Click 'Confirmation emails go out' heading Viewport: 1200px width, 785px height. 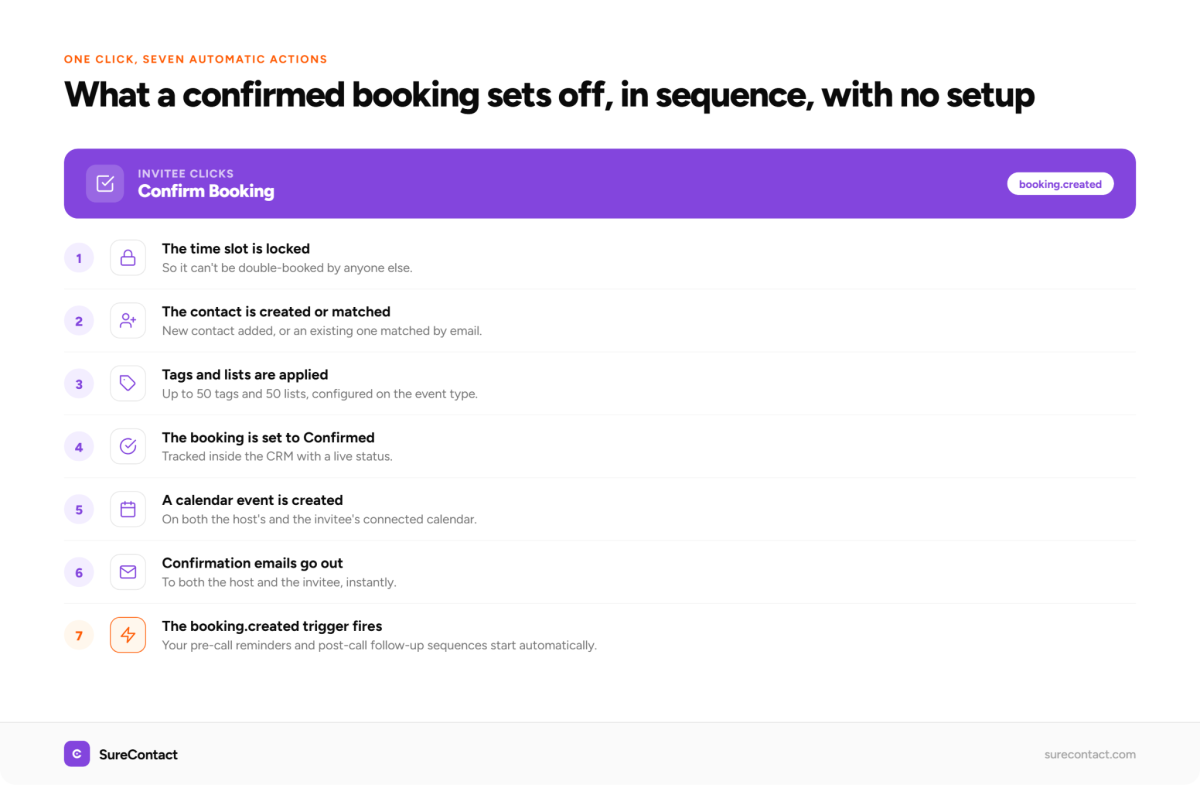(x=252, y=563)
